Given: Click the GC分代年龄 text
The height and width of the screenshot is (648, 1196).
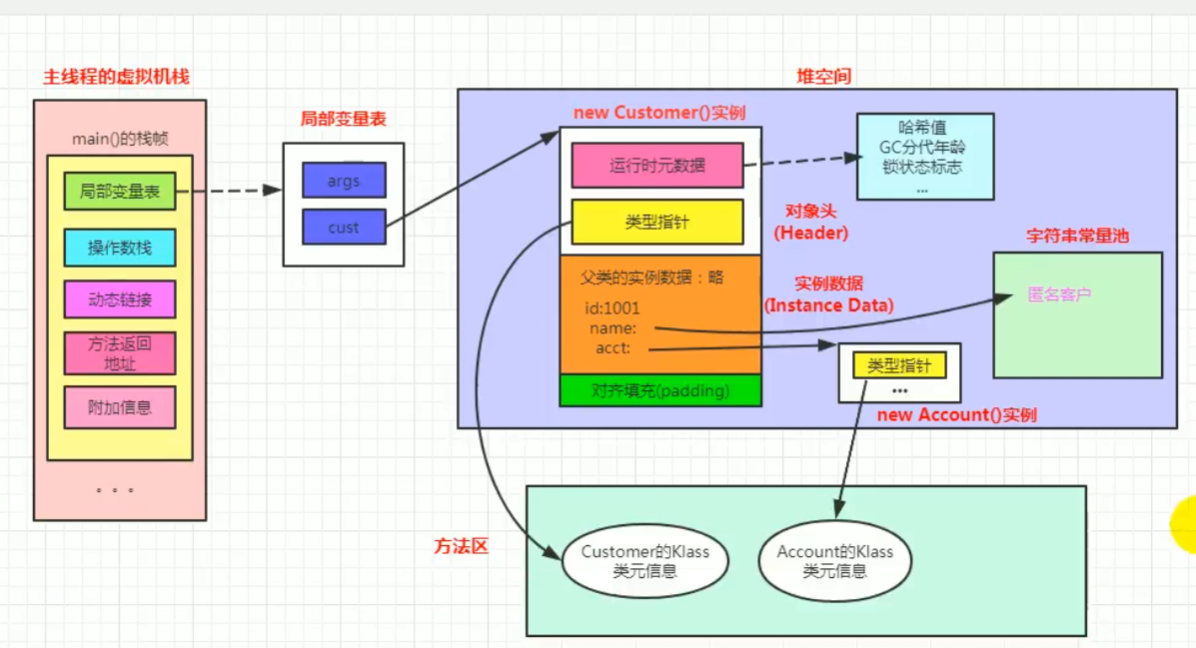Looking at the screenshot, I should (922, 147).
